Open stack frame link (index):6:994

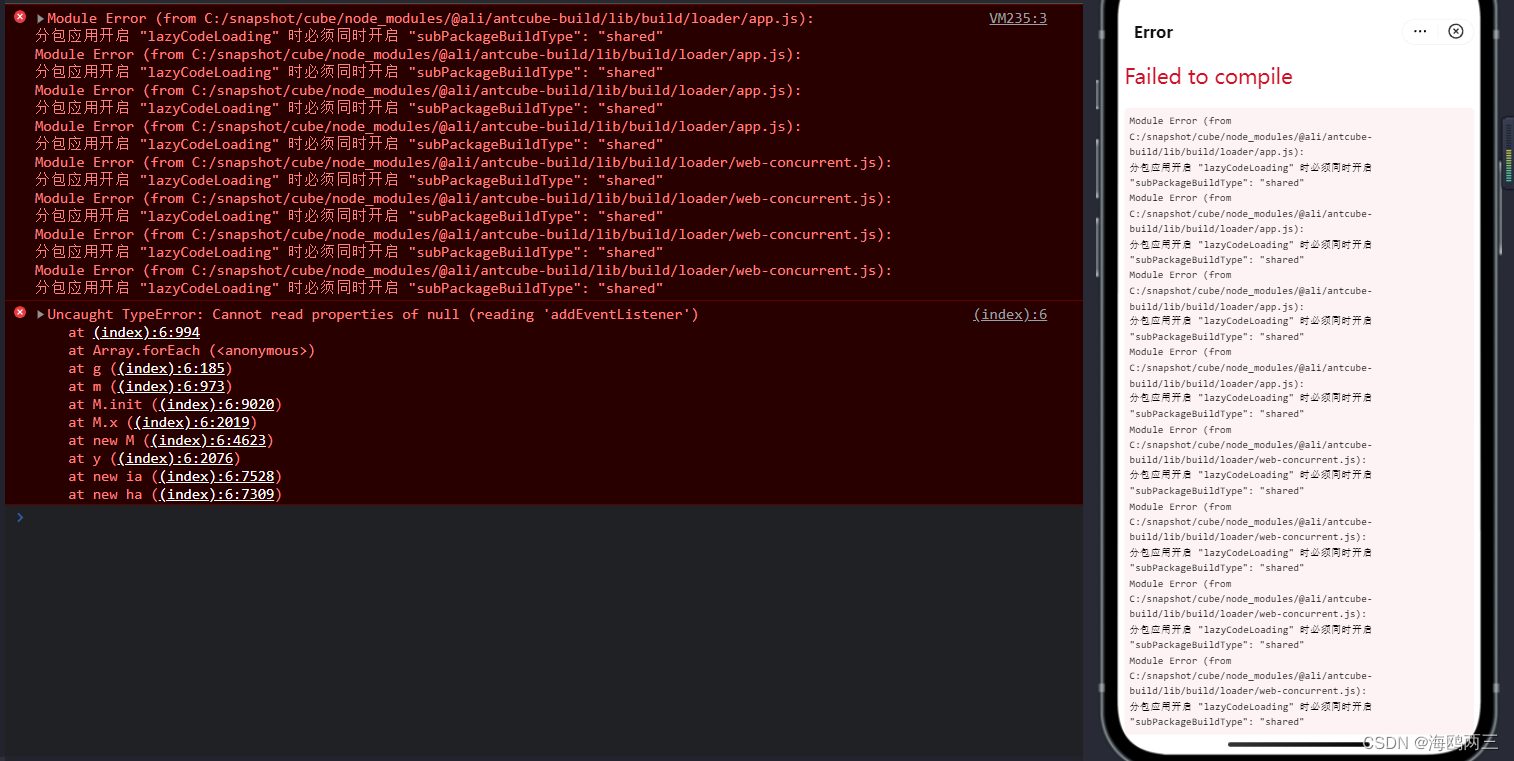[x=146, y=332]
